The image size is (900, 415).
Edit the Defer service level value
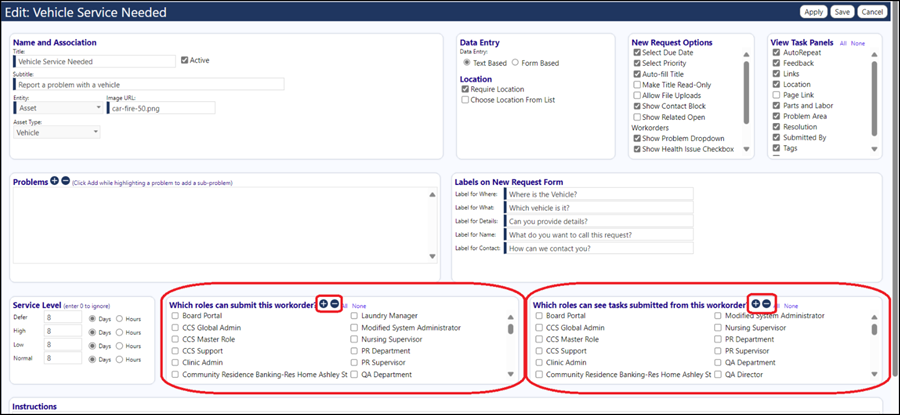tap(63, 318)
